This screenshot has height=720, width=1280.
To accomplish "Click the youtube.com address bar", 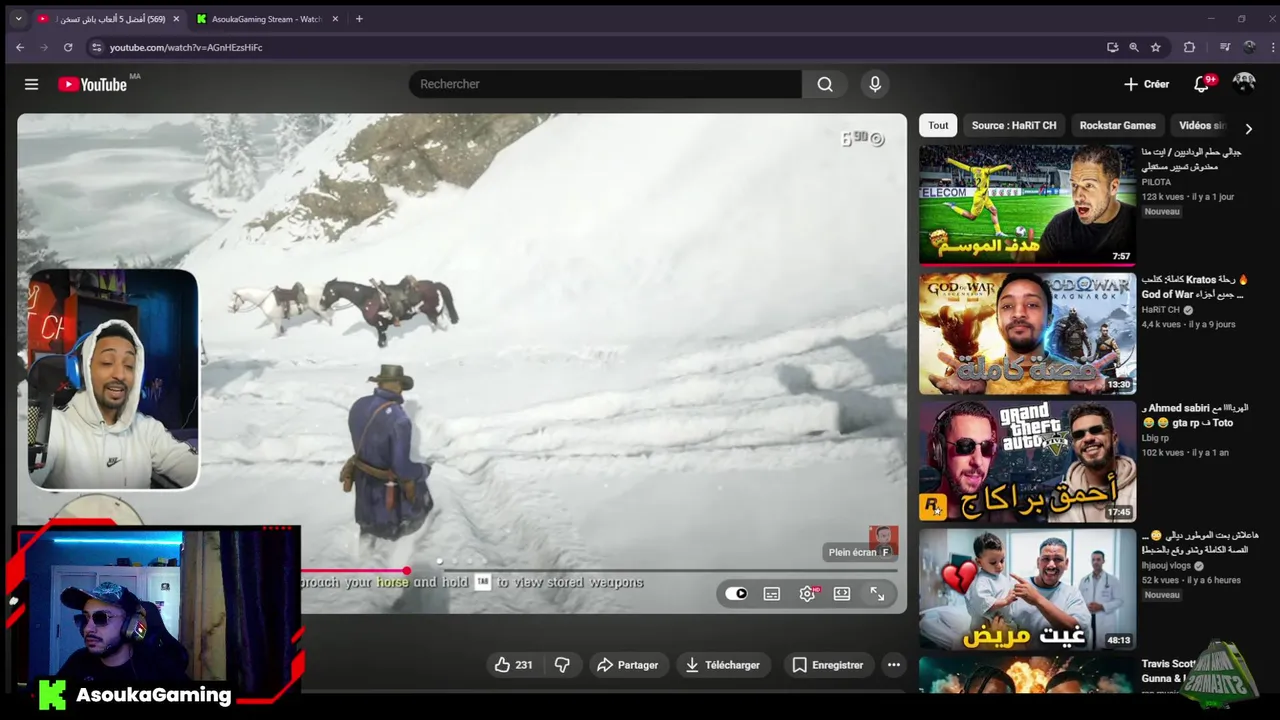I will [x=600, y=47].
